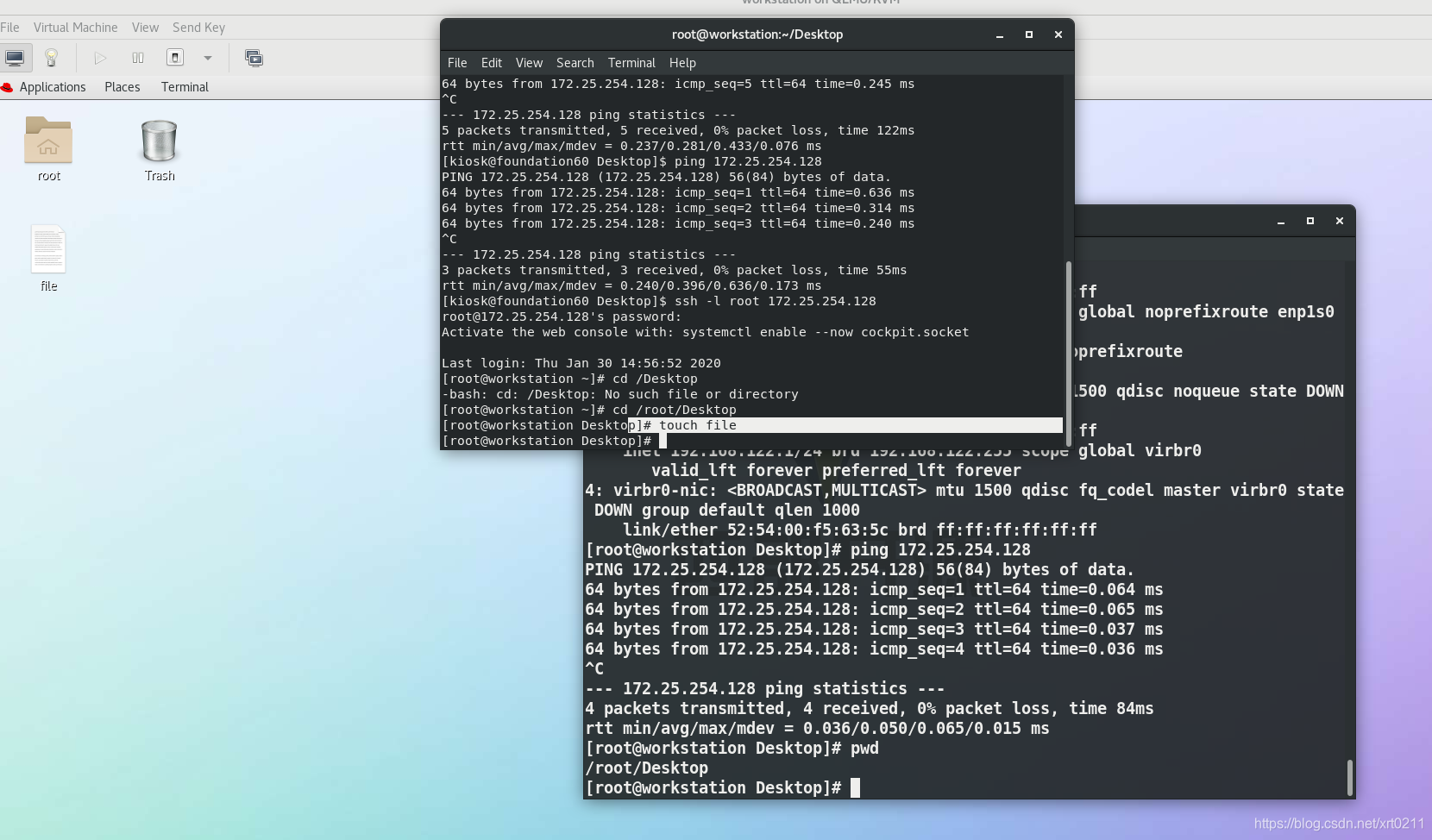Minimize the root@workstation:~/Desktop terminal window
This screenshot has height=840, width=1432.
click(x=1000, y=34)
